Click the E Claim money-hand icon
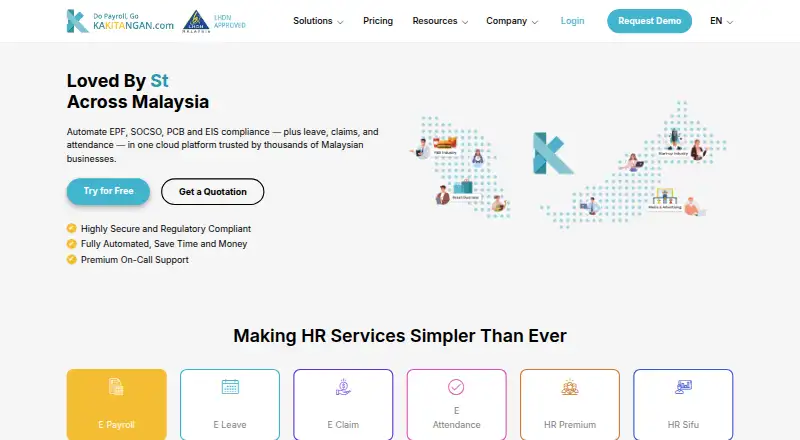 coord(343,387)
